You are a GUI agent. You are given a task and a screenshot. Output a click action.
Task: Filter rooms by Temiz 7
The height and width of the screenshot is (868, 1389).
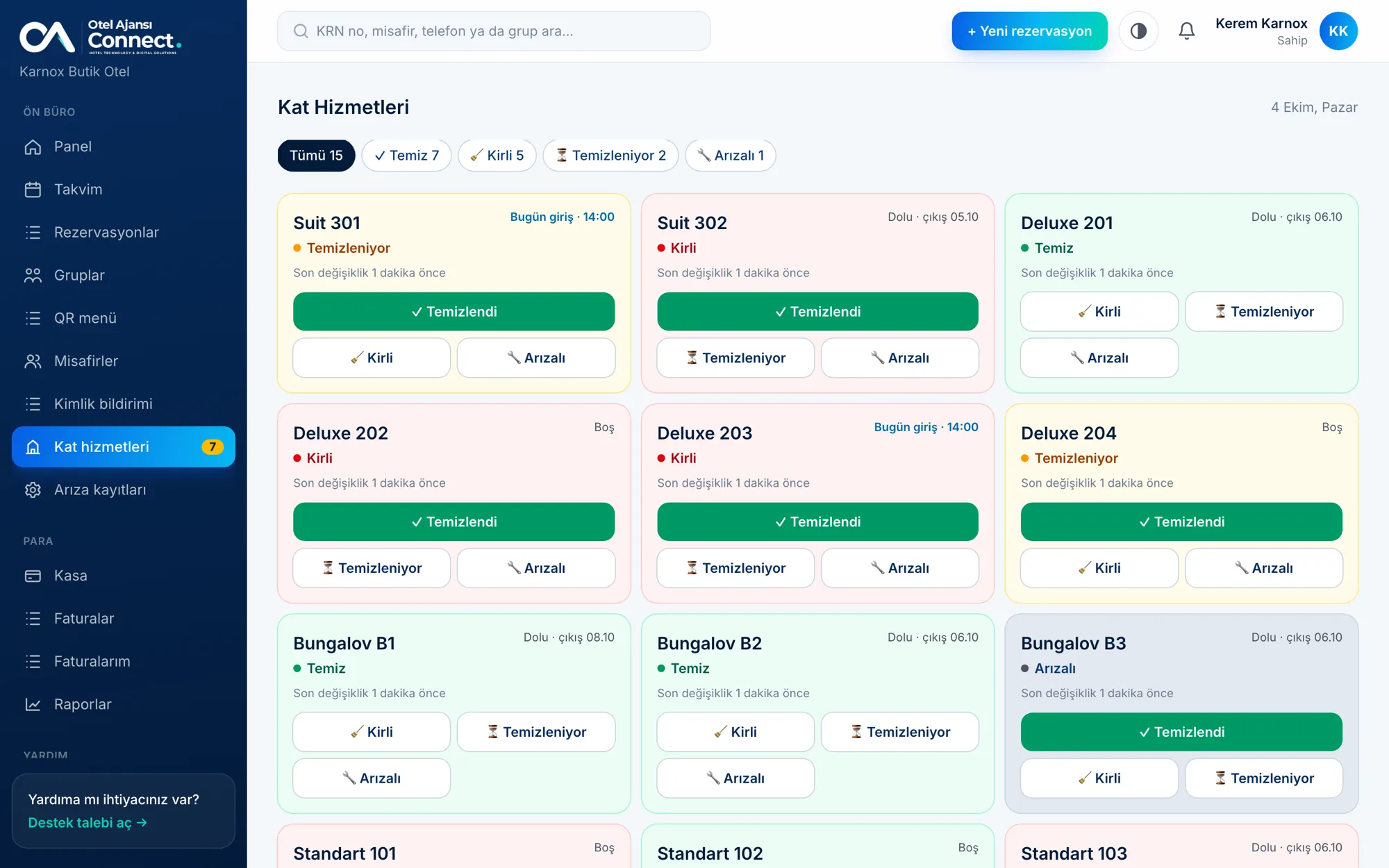406,156
